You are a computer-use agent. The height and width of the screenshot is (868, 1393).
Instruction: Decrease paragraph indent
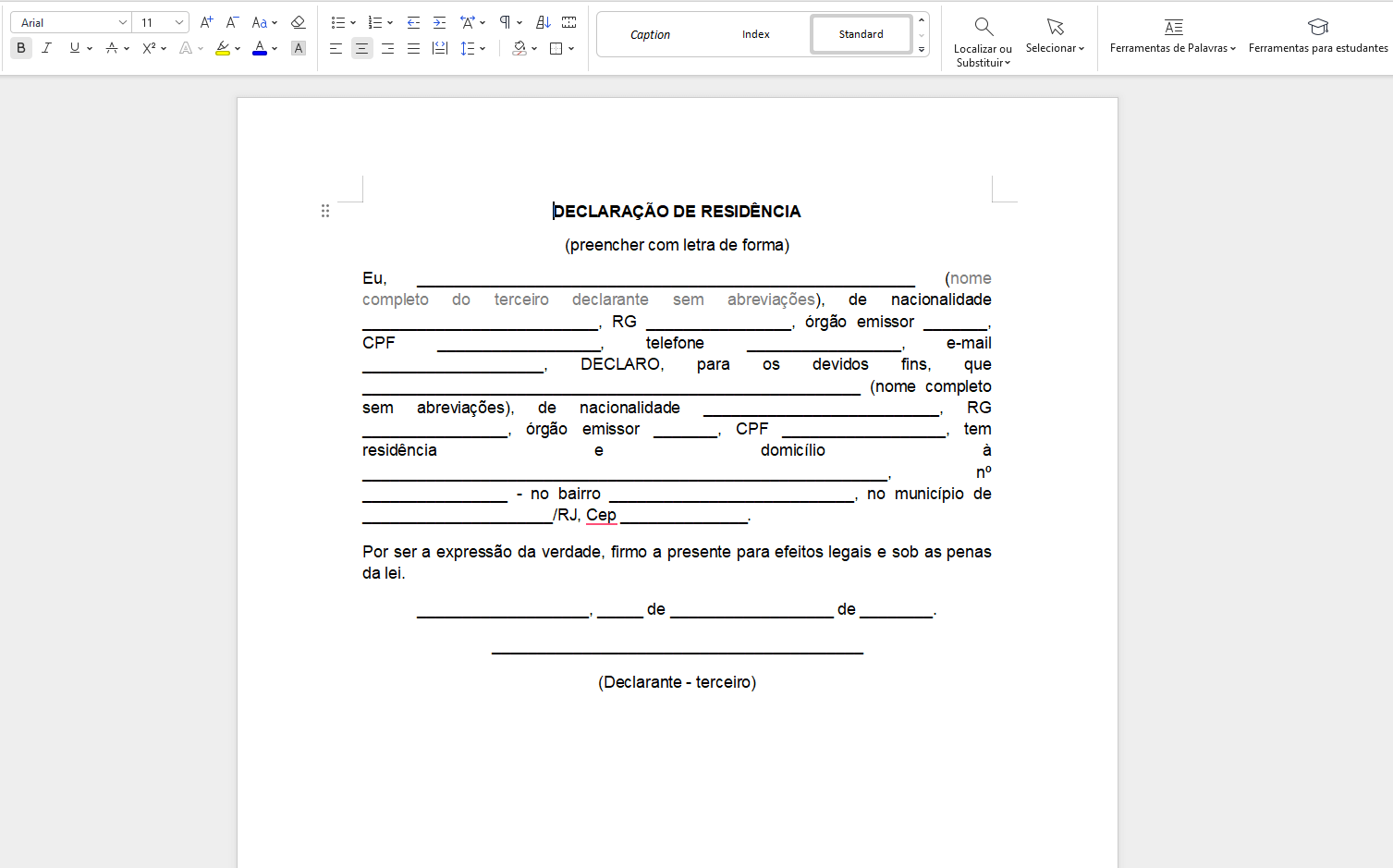pyautogui.click(x=413, y=22)
